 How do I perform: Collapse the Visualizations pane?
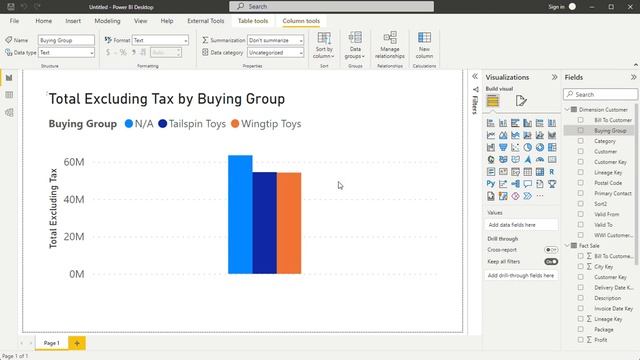click(554, 77)
